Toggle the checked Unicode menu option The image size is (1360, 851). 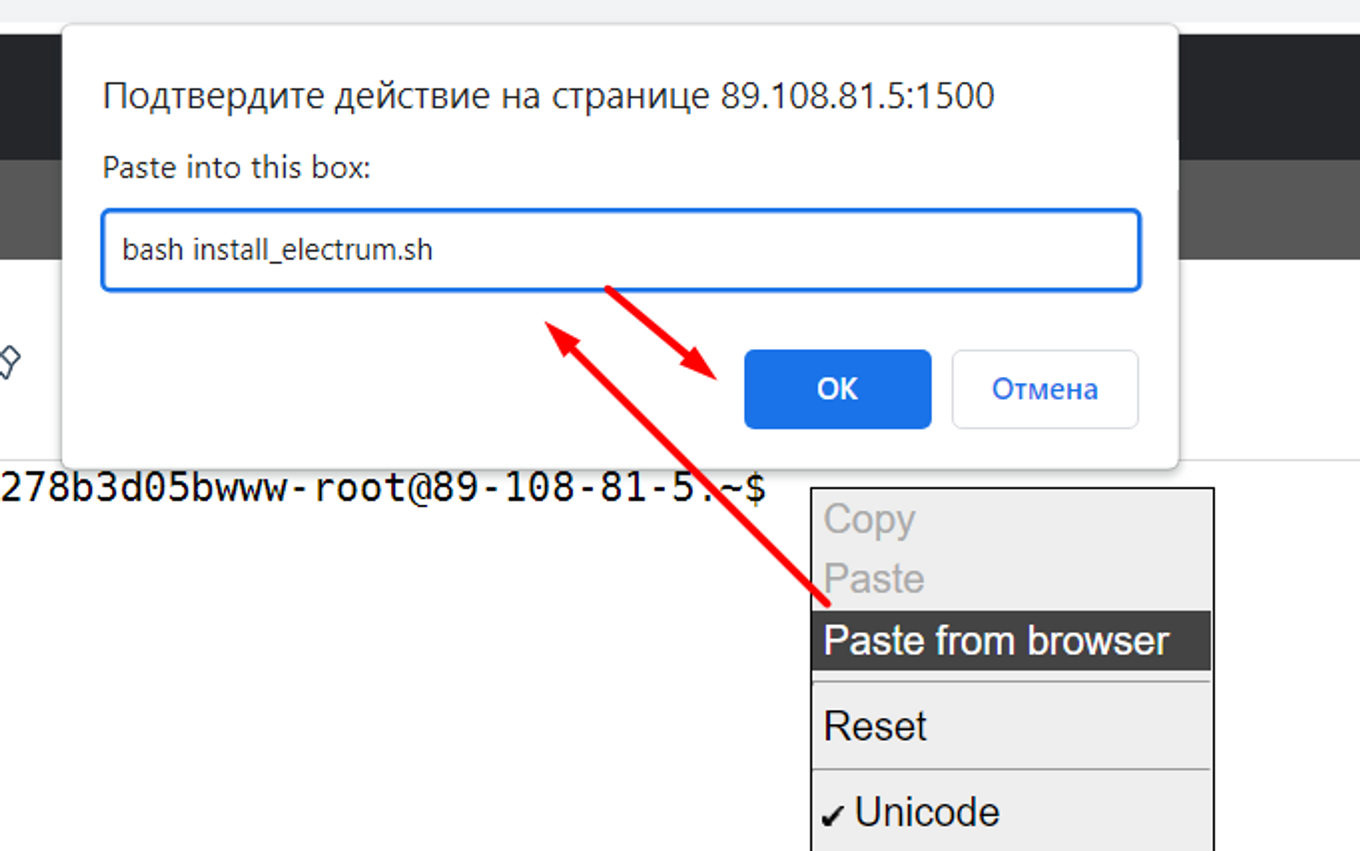tap(926, 812)
